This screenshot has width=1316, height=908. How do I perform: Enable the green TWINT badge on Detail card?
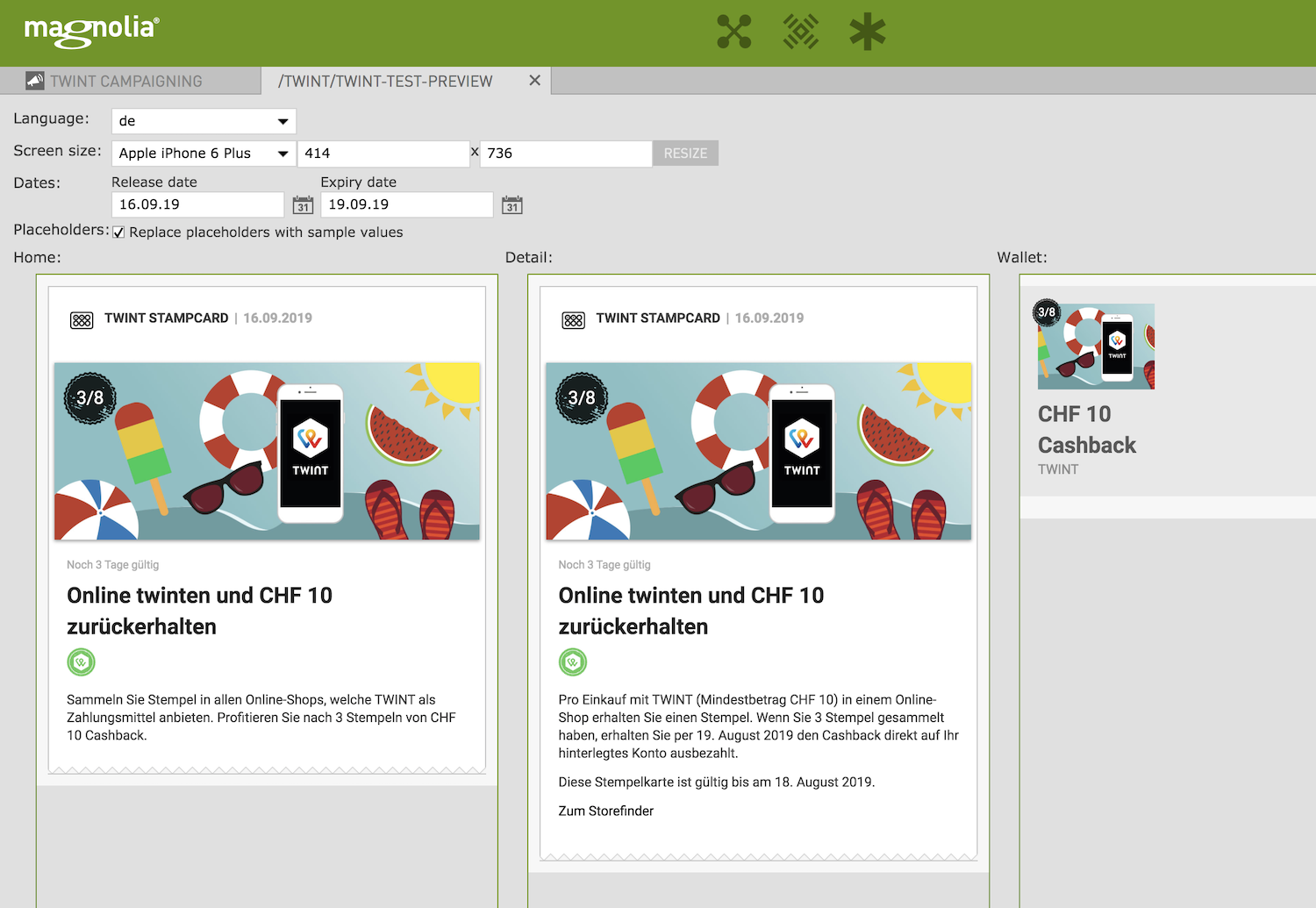click(572, 662)
